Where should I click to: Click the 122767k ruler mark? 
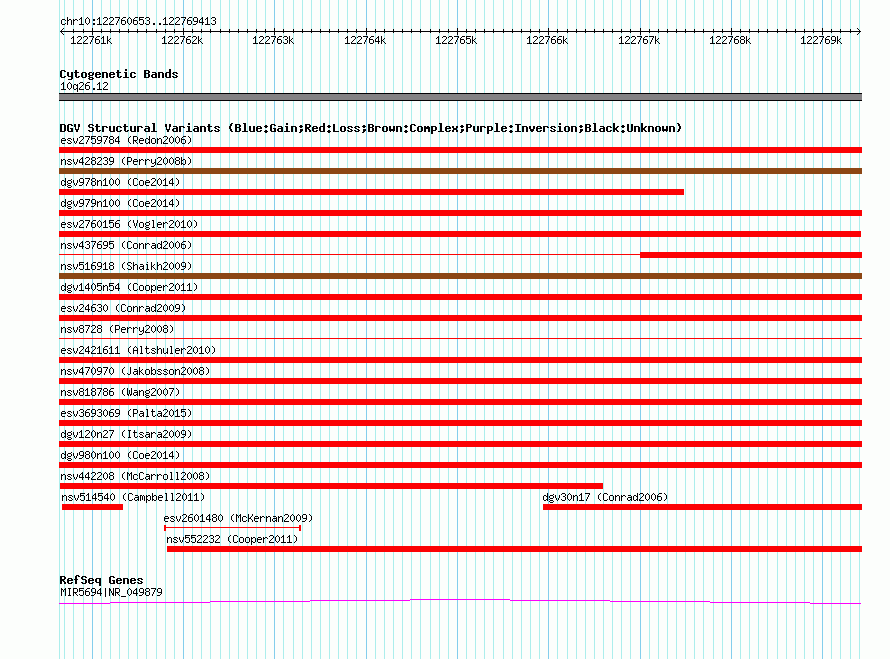coord(639,40)
